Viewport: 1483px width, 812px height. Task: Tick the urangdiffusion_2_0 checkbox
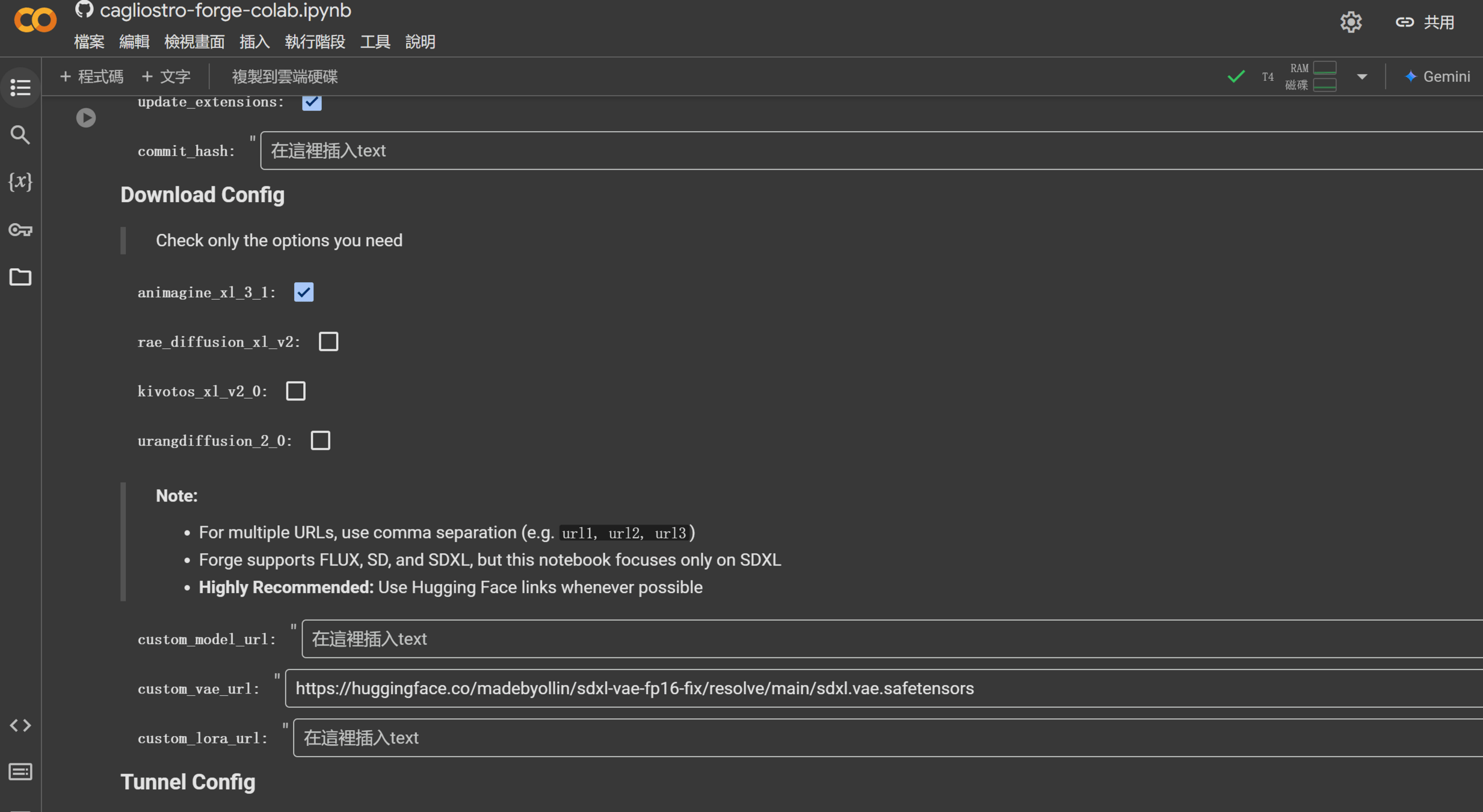coord(321,440)
